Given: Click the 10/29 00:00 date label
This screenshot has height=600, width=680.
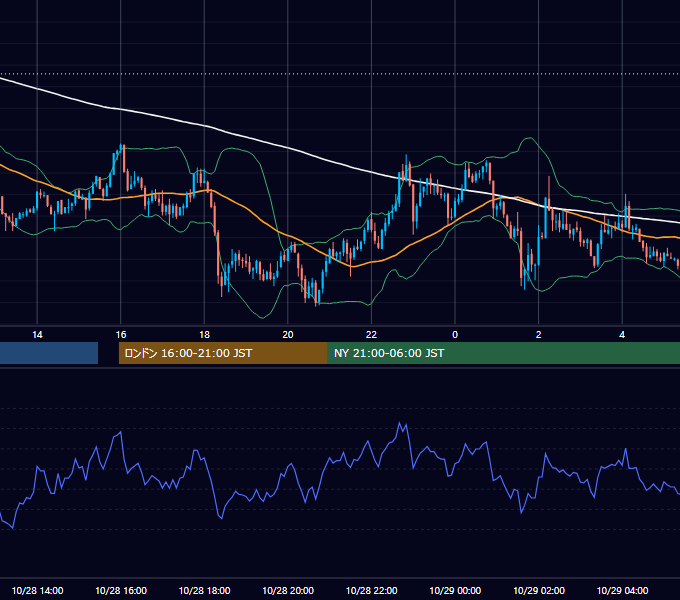Looking at the screenshot, I should (x=455, y=590).
